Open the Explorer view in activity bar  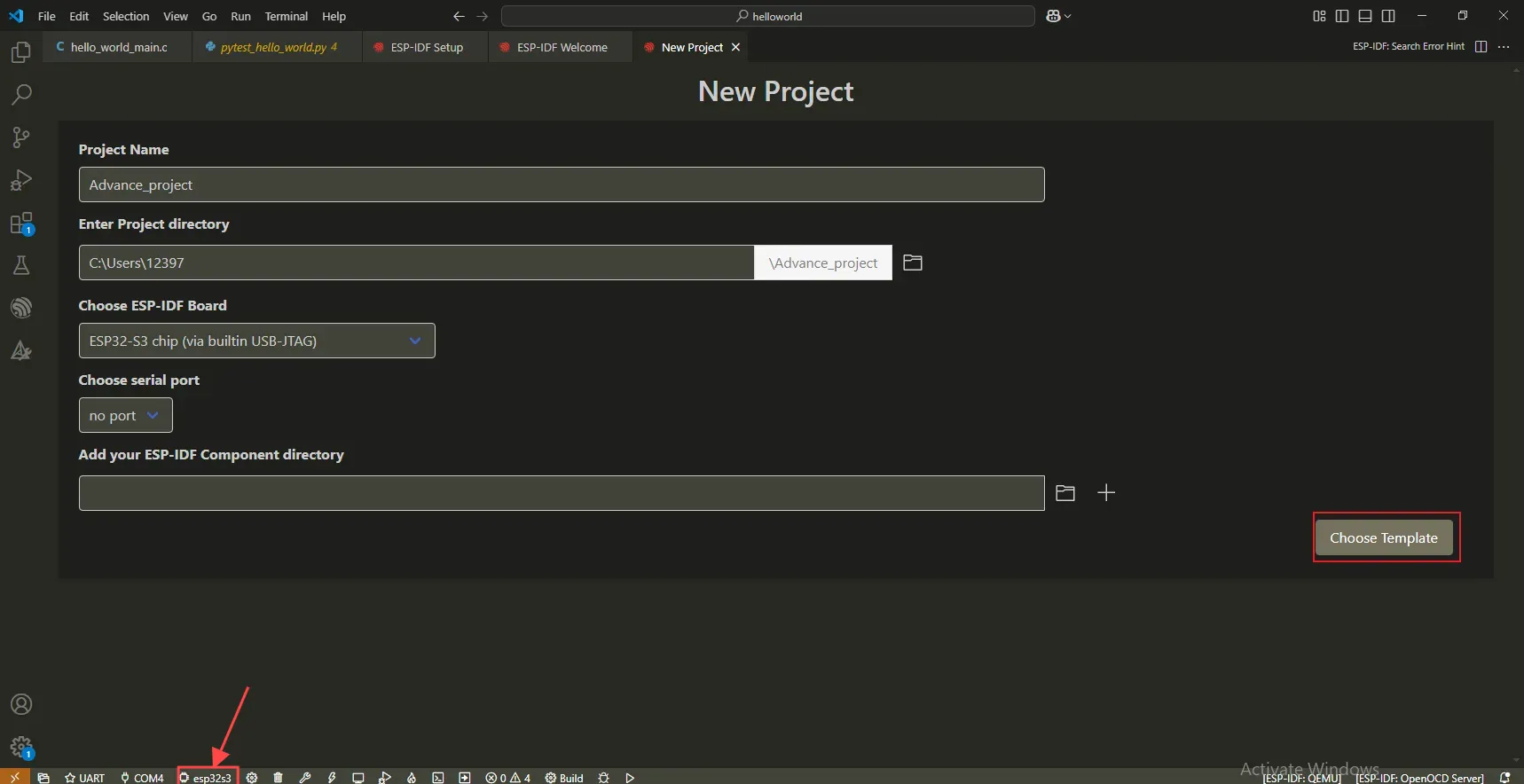point(21,53)
